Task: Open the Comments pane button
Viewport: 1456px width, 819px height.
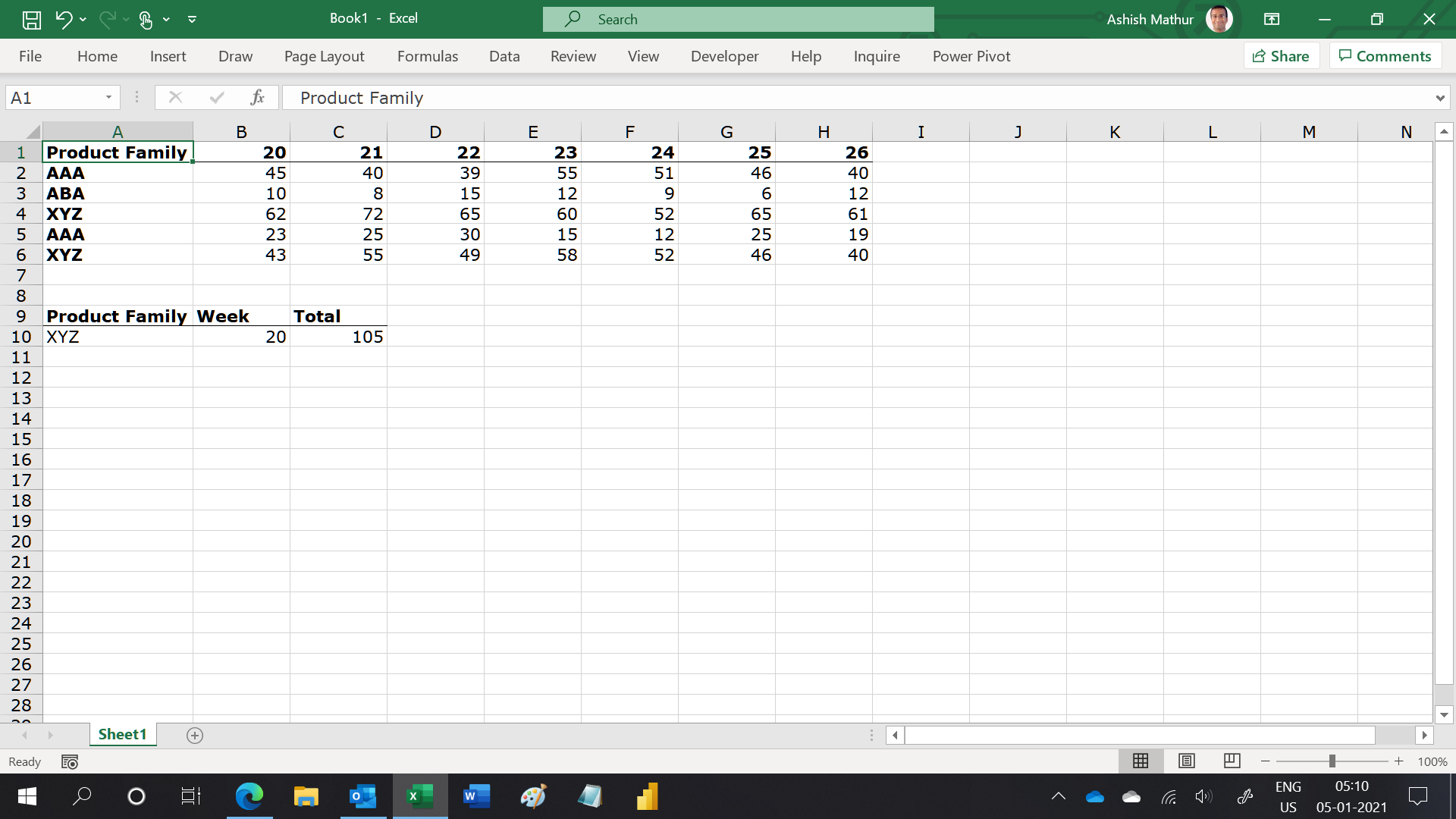Action: tap(1385, 56)
